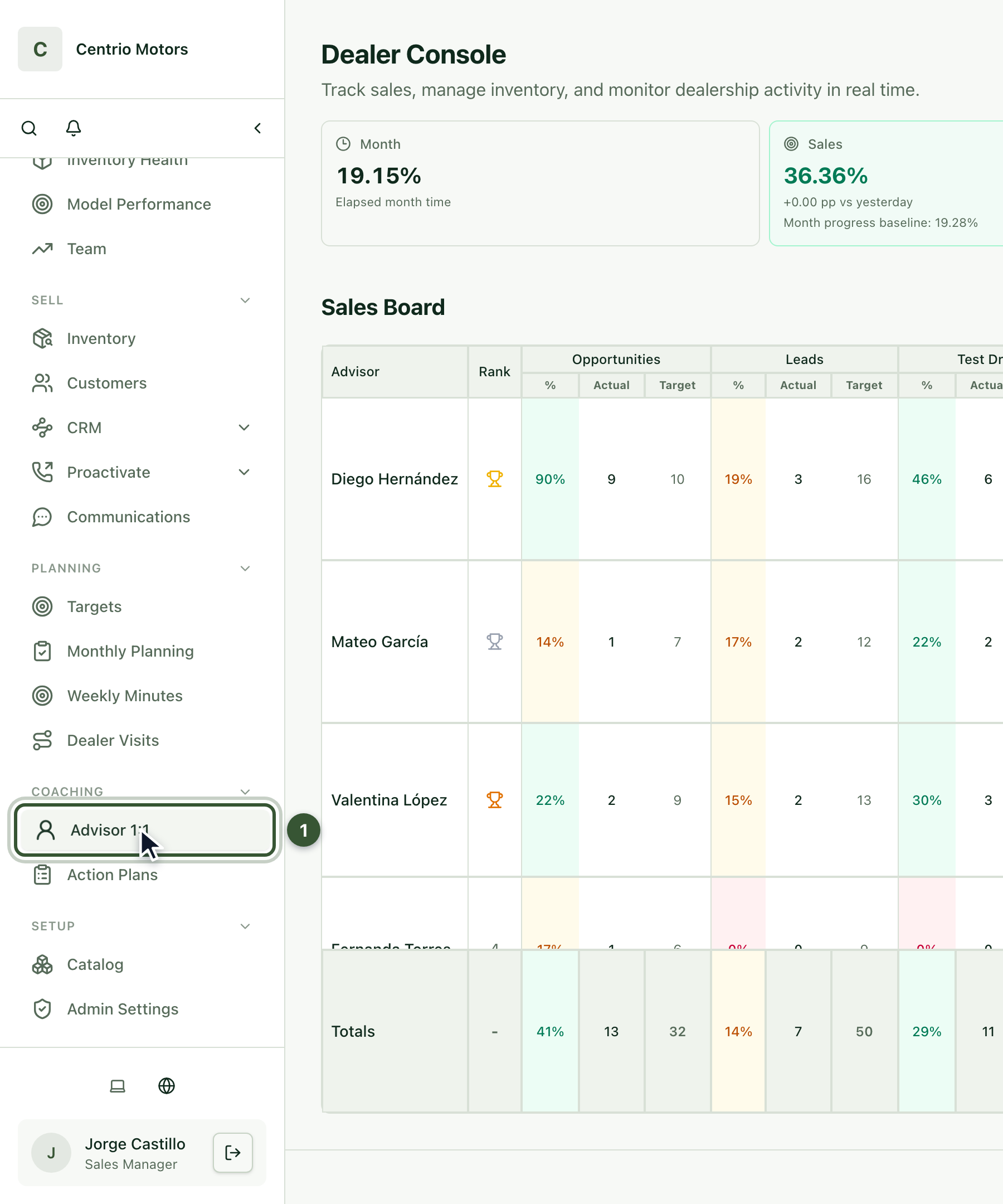This screenshot has height=1204, width=1003.
Task: Select the Sales progress card
Action: (x=886, y=183)
